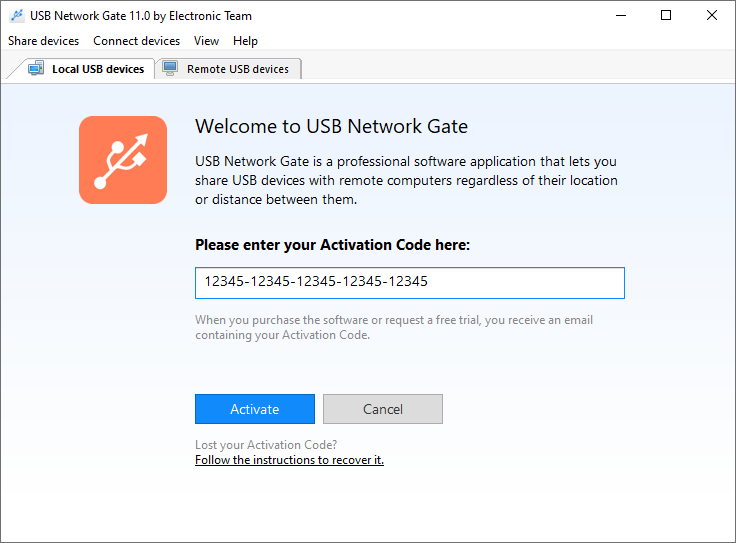The image size is (736, 543).
Task: Open the Connect devices menu
Action: coord(136,41)
